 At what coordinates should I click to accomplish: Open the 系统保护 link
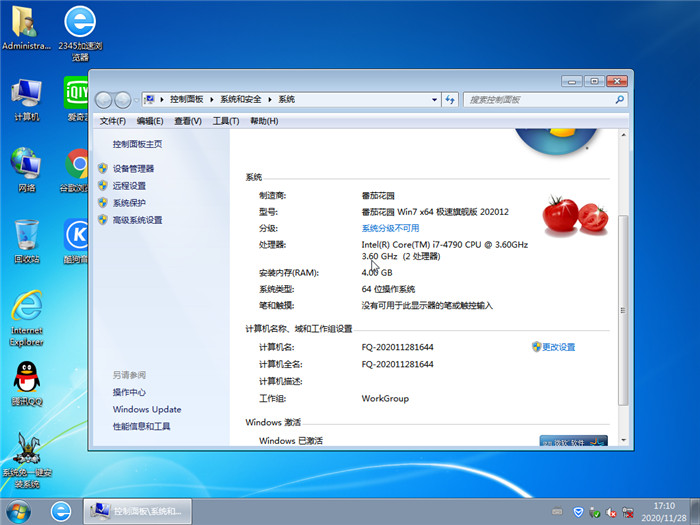(x=129, y=203)
